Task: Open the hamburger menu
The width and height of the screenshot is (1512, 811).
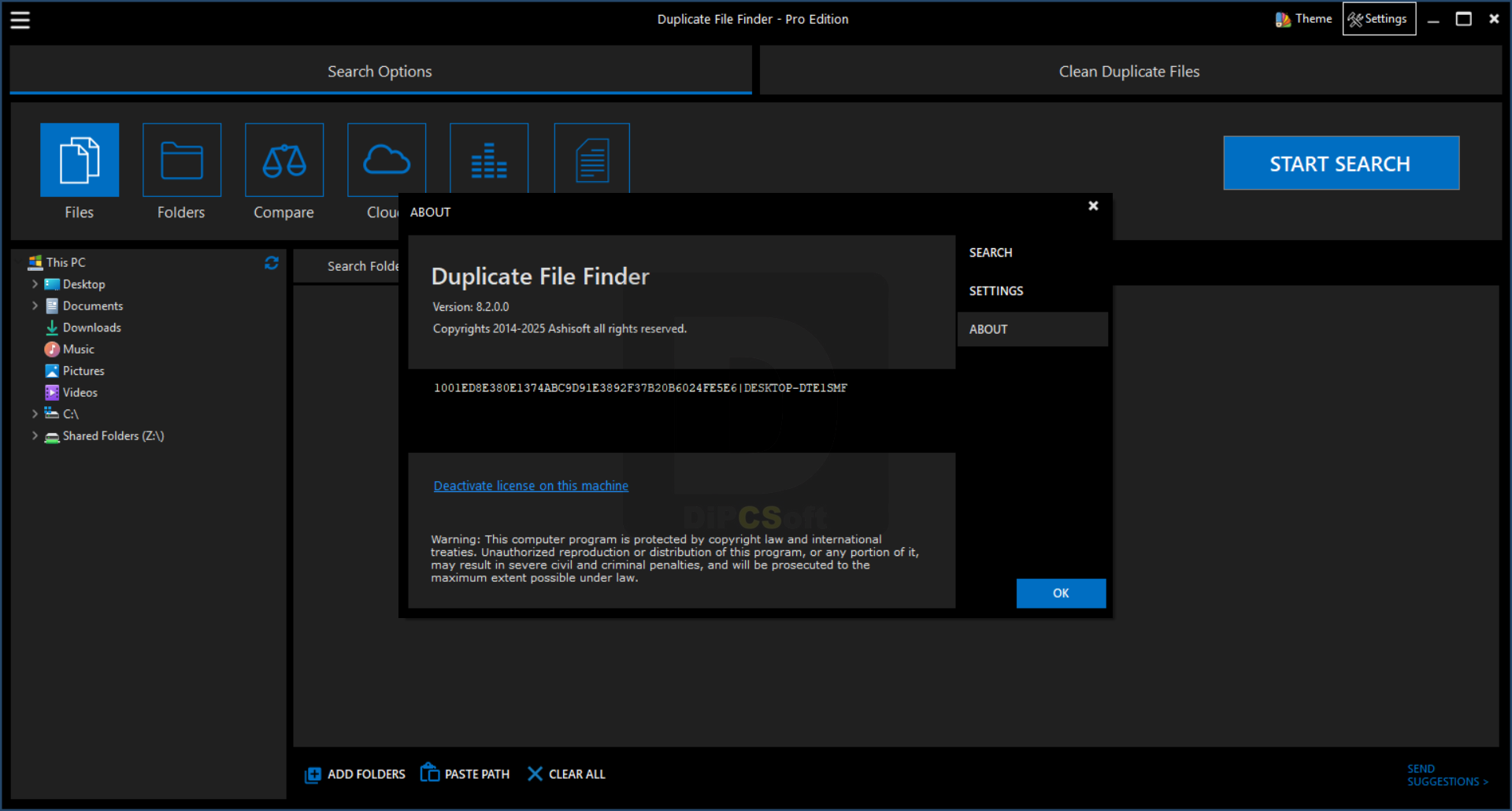Action: tap(20, 20)
